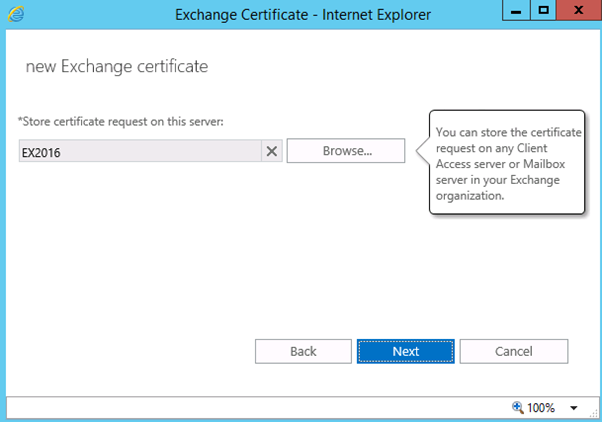Cancel the new certificate wizard
This screenshot has width=602, height=422.
click(514, 351)
